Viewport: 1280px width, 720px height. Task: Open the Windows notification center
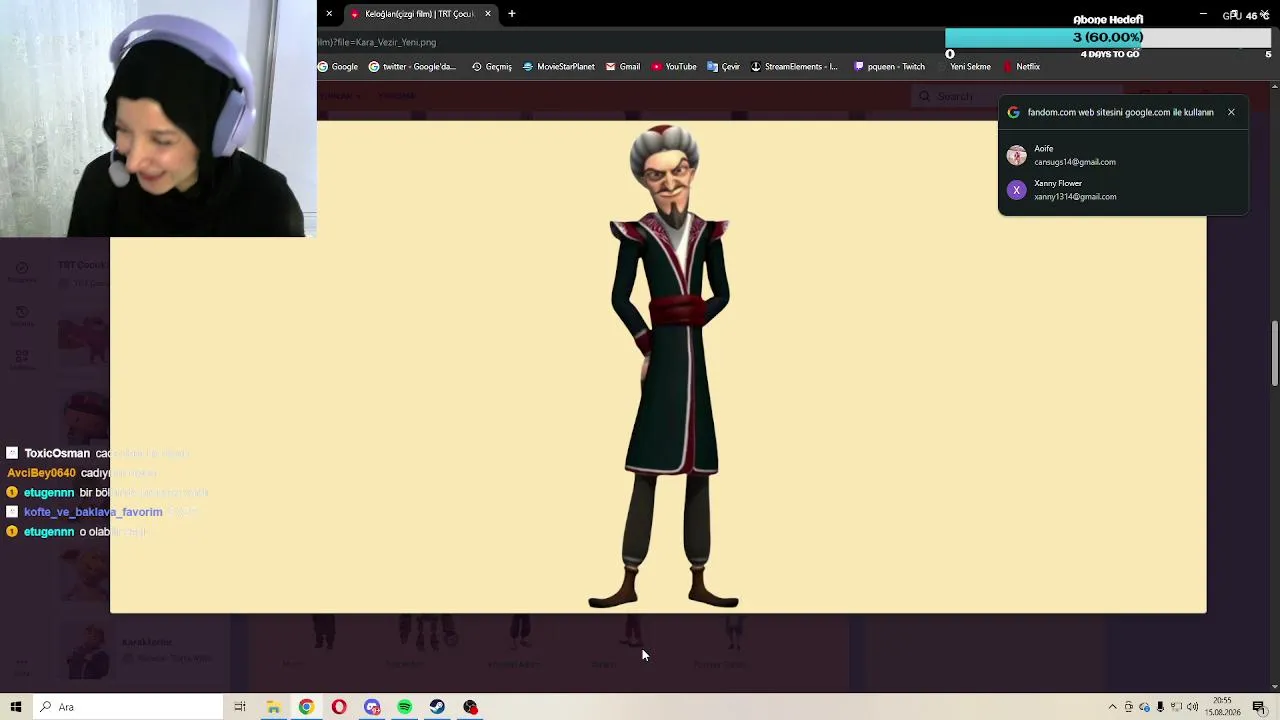click(1259, 707)
